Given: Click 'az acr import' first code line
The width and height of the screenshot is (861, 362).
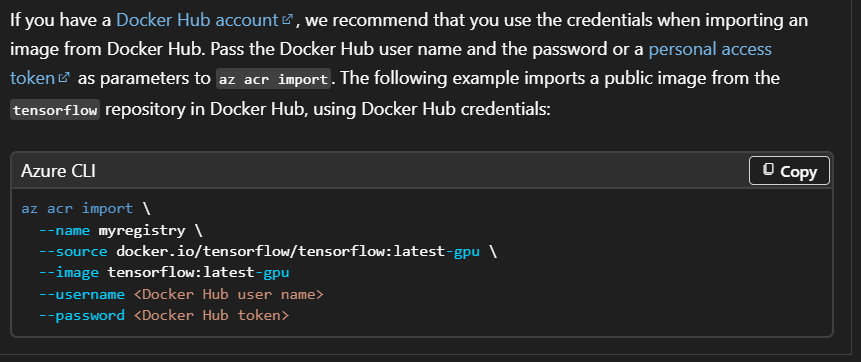Looking at the screenshot, I should coord(77,209).
